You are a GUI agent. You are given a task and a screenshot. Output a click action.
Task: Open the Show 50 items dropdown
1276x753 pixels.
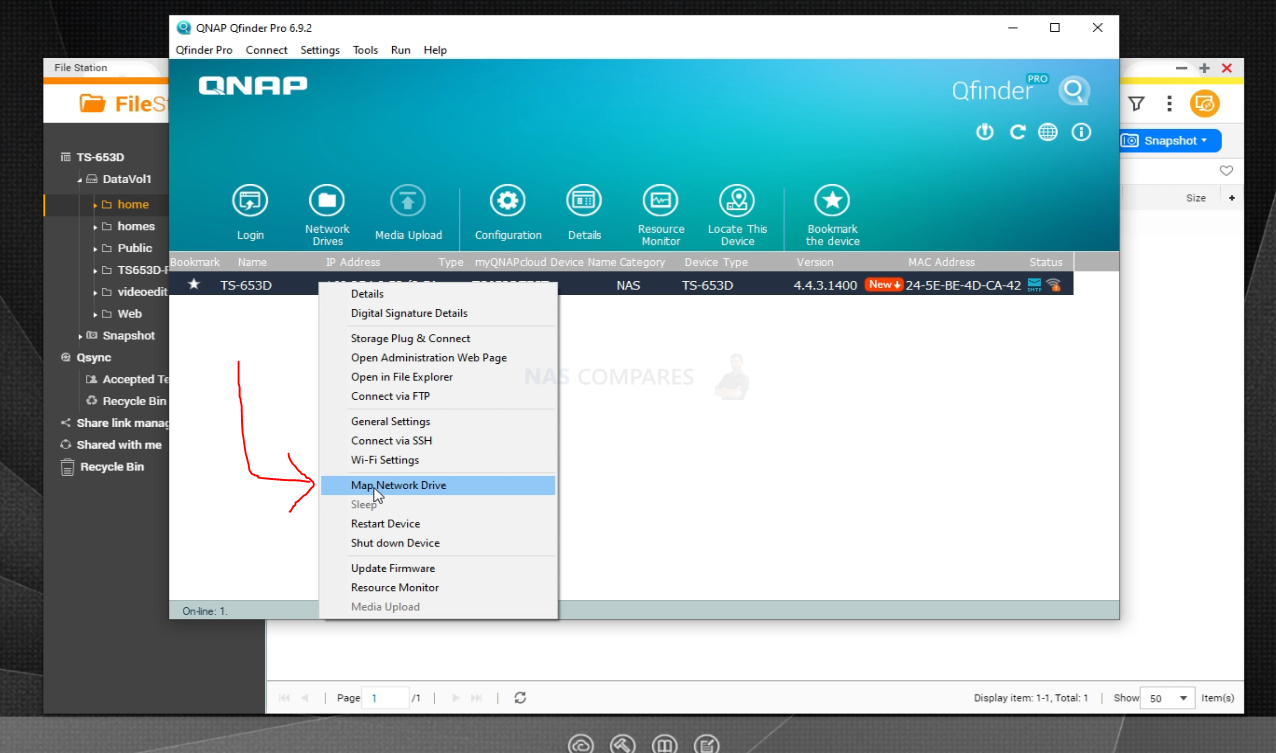[x=1169, y=698]
